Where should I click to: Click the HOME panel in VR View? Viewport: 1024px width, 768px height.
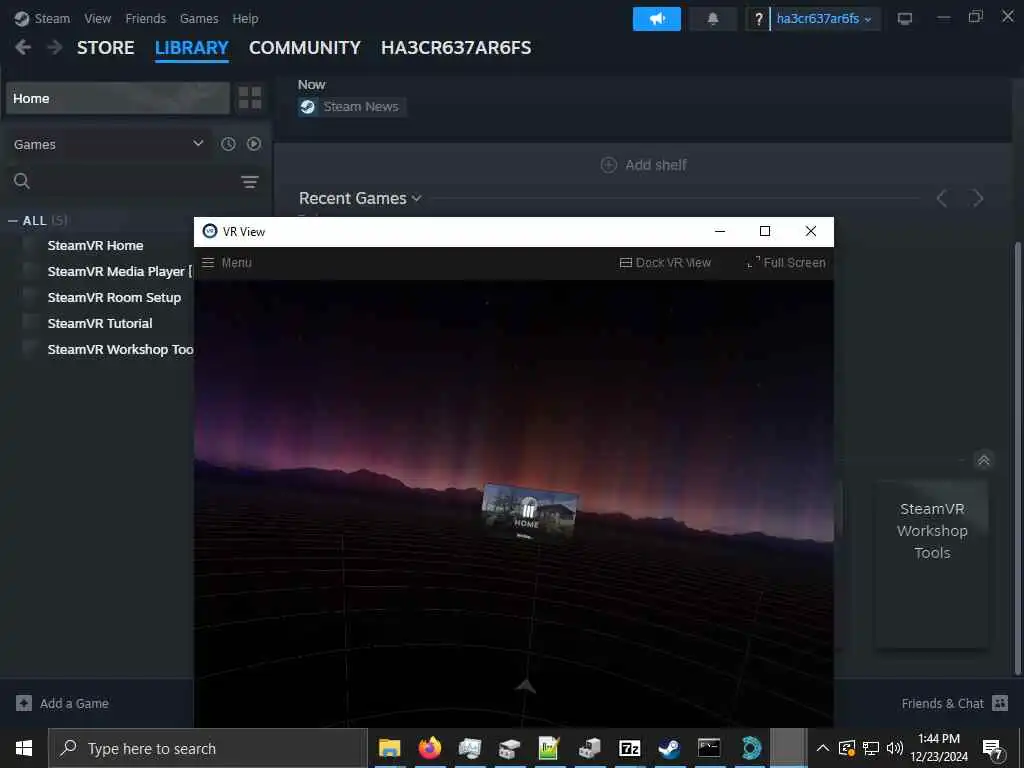pyautogui.click(x=529, y=513)
